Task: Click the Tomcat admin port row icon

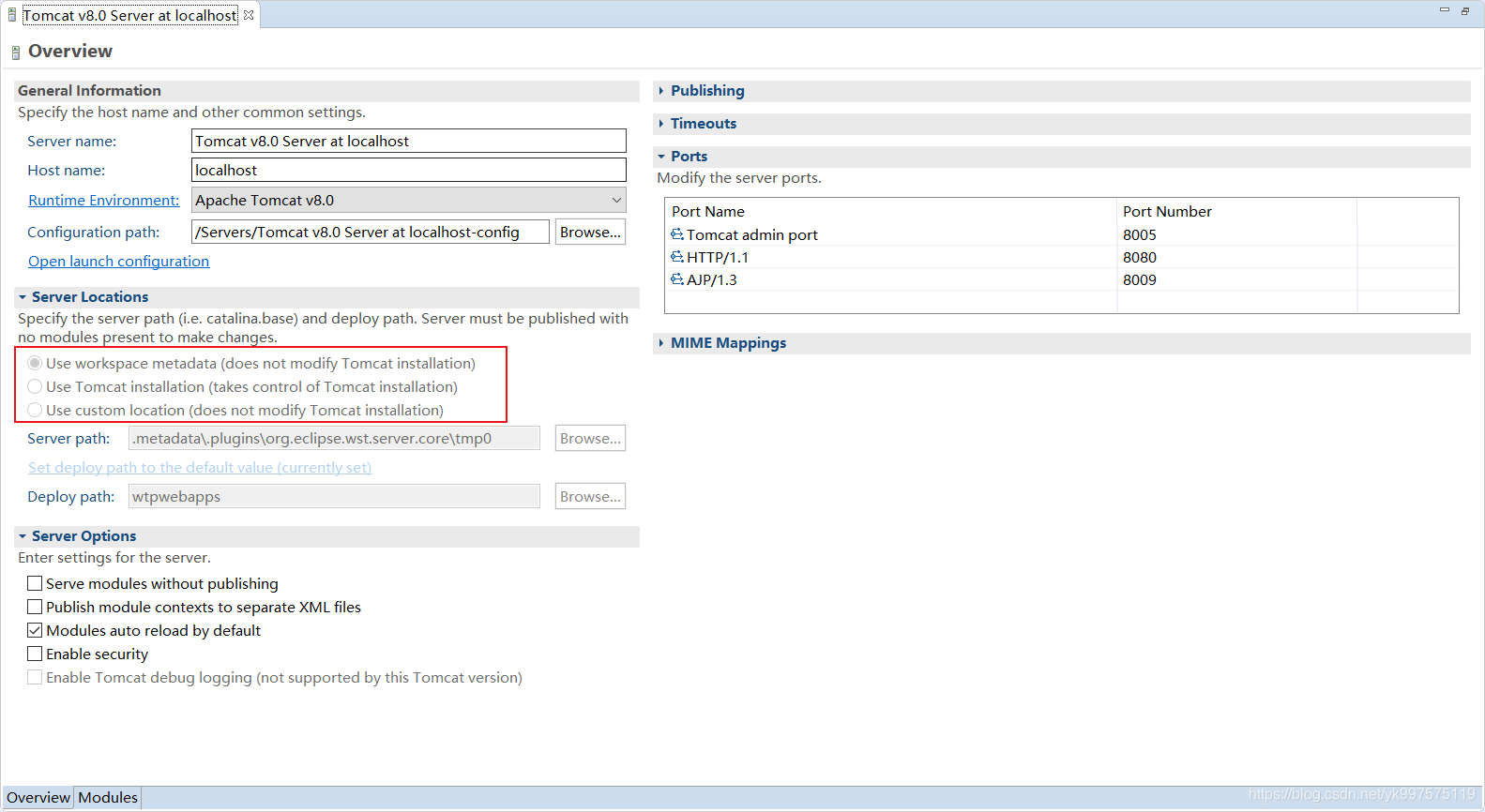Action: point(677,234)
